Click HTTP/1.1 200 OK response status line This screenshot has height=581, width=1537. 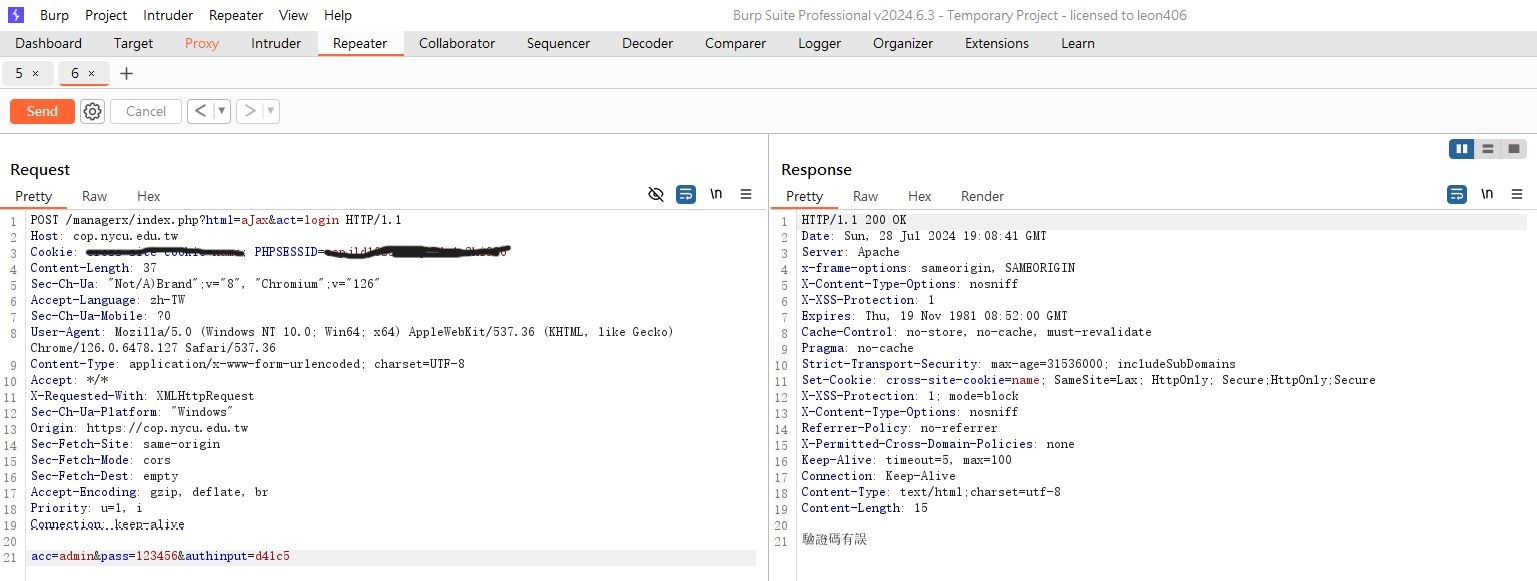coord(853,220)
